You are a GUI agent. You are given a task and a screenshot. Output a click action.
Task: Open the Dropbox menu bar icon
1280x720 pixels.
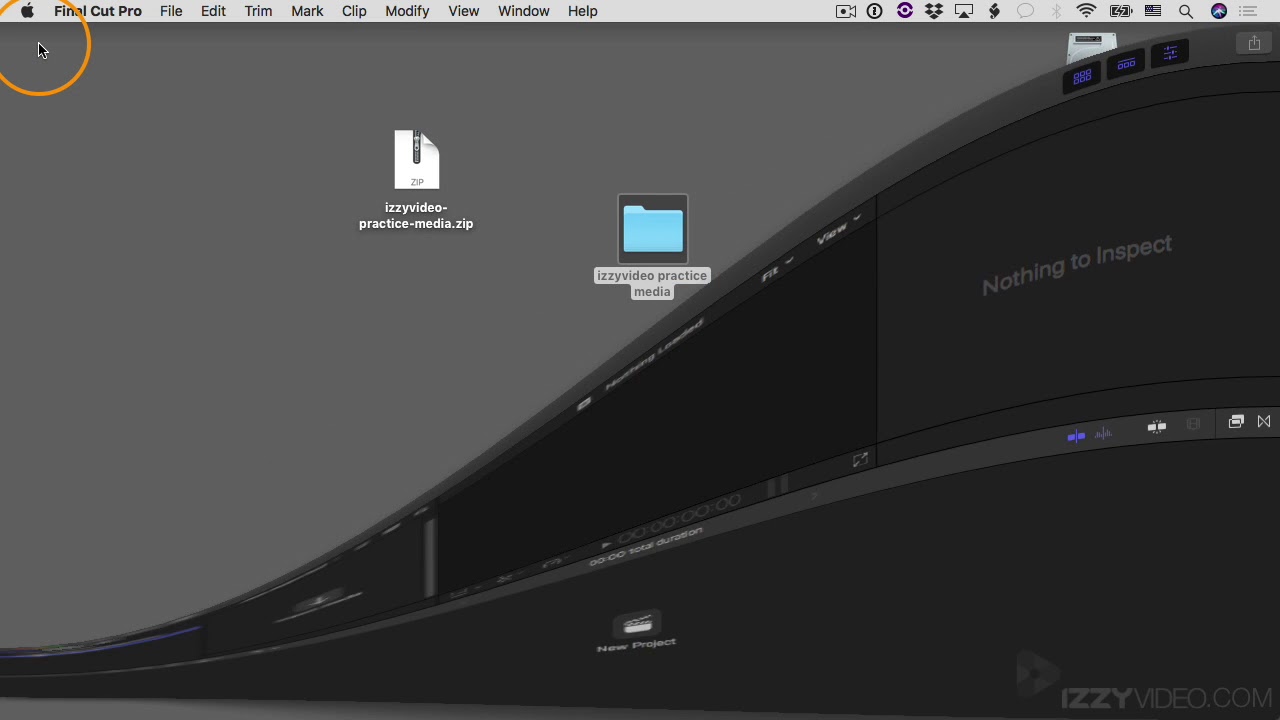(934, 11)
